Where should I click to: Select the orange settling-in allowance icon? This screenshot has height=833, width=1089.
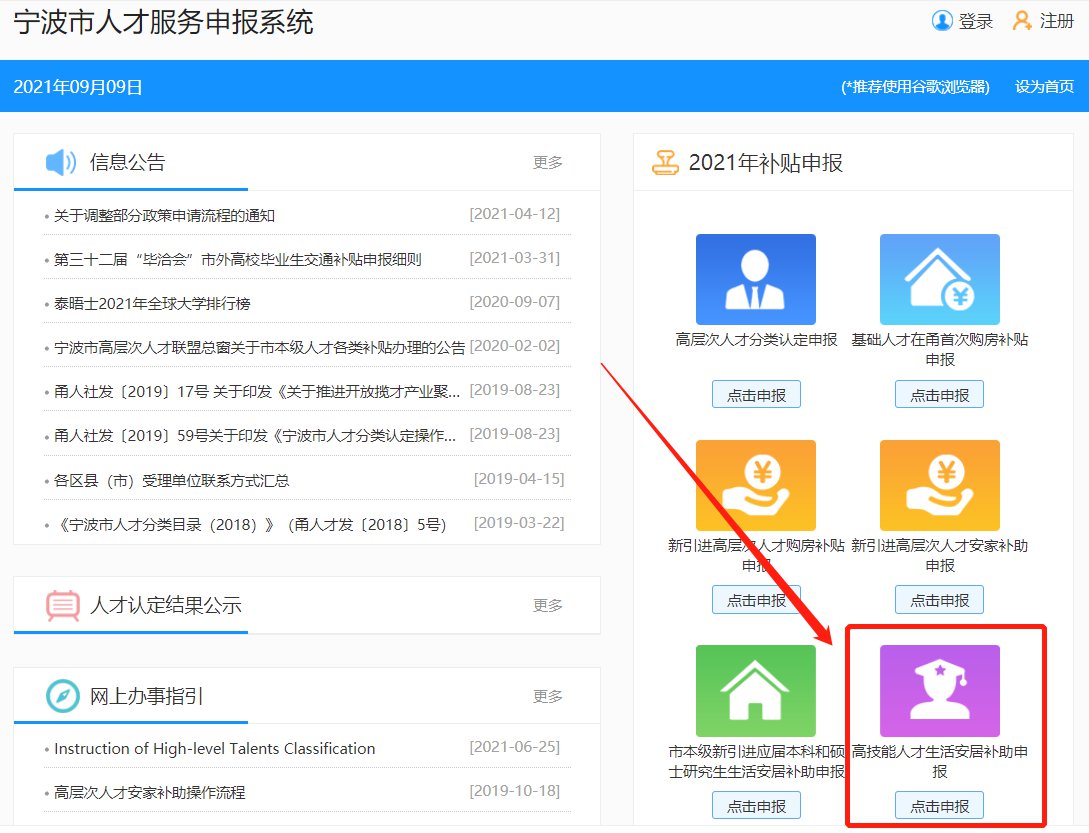coord(939,485)
